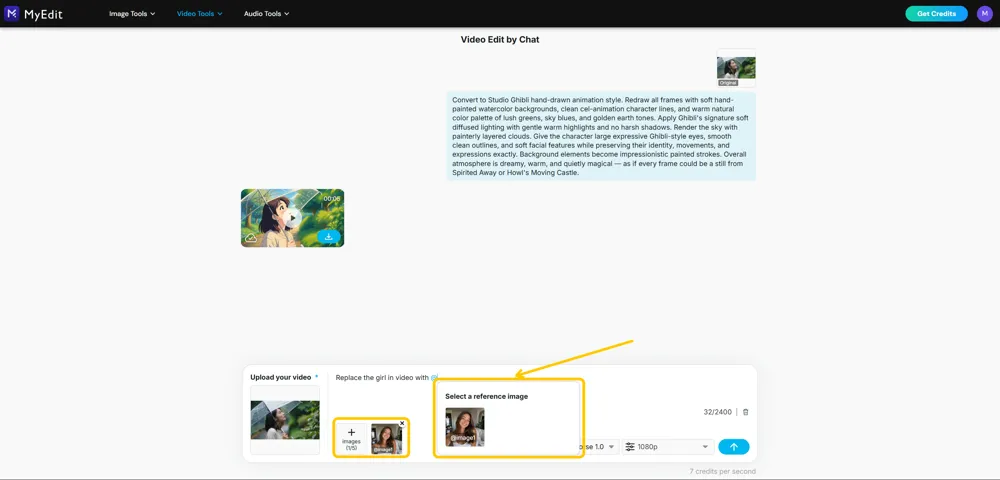Click the MyEdit logo
The image size is (1000, 480).
(x=33, y=13)
